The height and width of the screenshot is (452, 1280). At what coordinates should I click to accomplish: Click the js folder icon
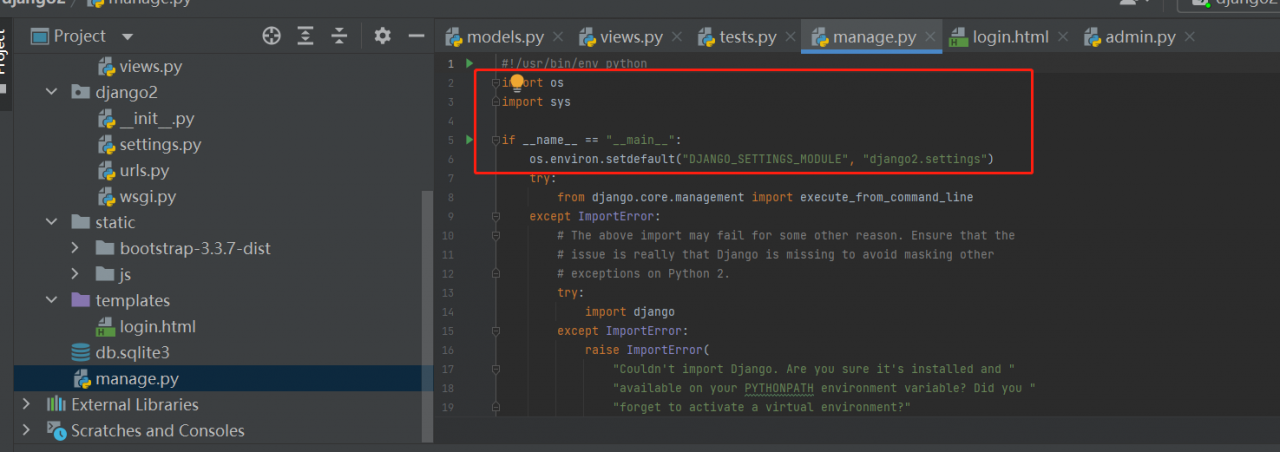105,274
